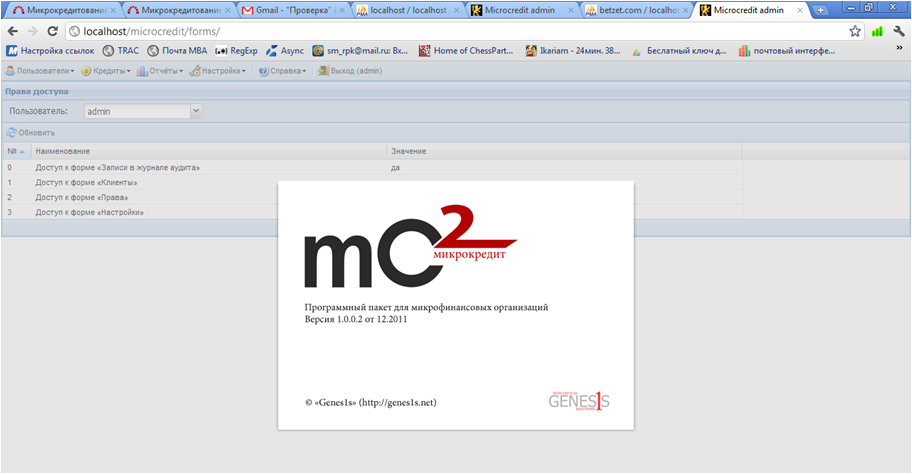Open the RegExp bookmark

tap(236, 51)
